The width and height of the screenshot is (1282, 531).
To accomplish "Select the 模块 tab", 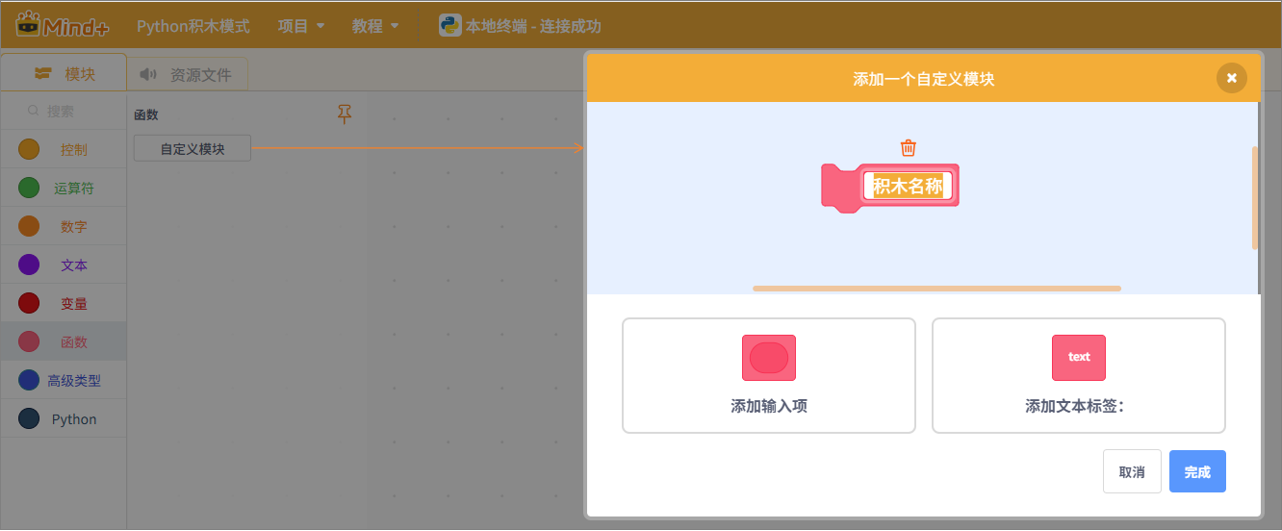I will 65,73.
